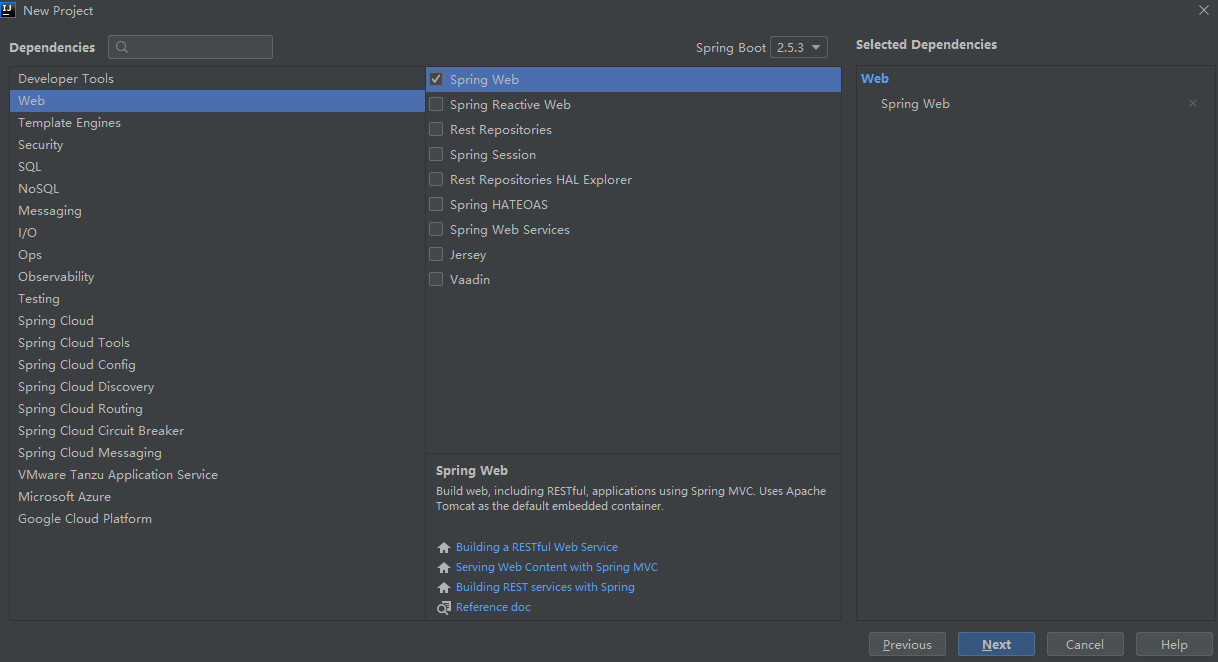Viewport: 1218px width, 662px height.
Task: Open Spring Cloud Messaging category
Action: pyautogui.click(x=217, y=453)
